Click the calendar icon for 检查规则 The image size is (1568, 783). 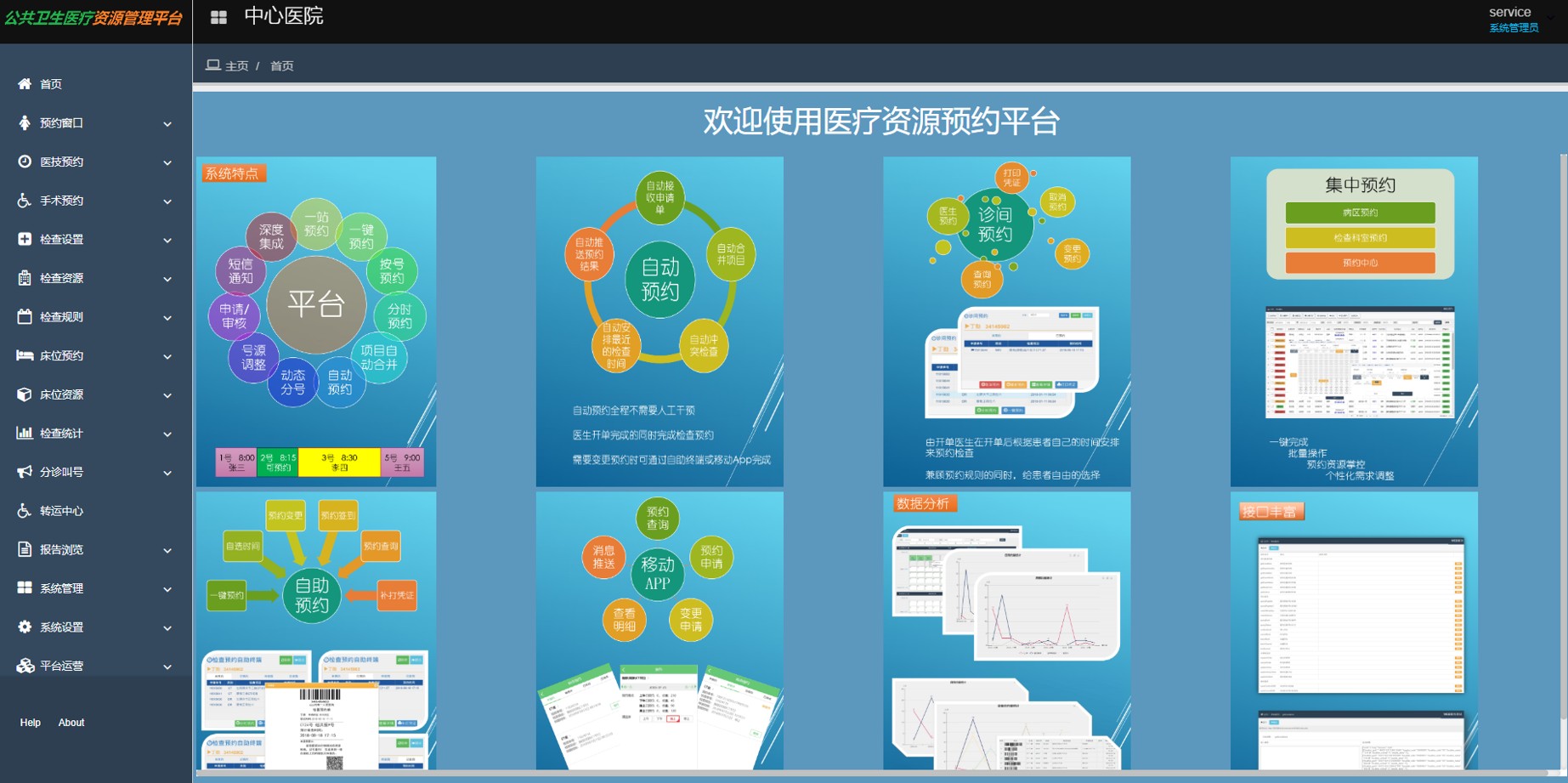tap(25, 316)
